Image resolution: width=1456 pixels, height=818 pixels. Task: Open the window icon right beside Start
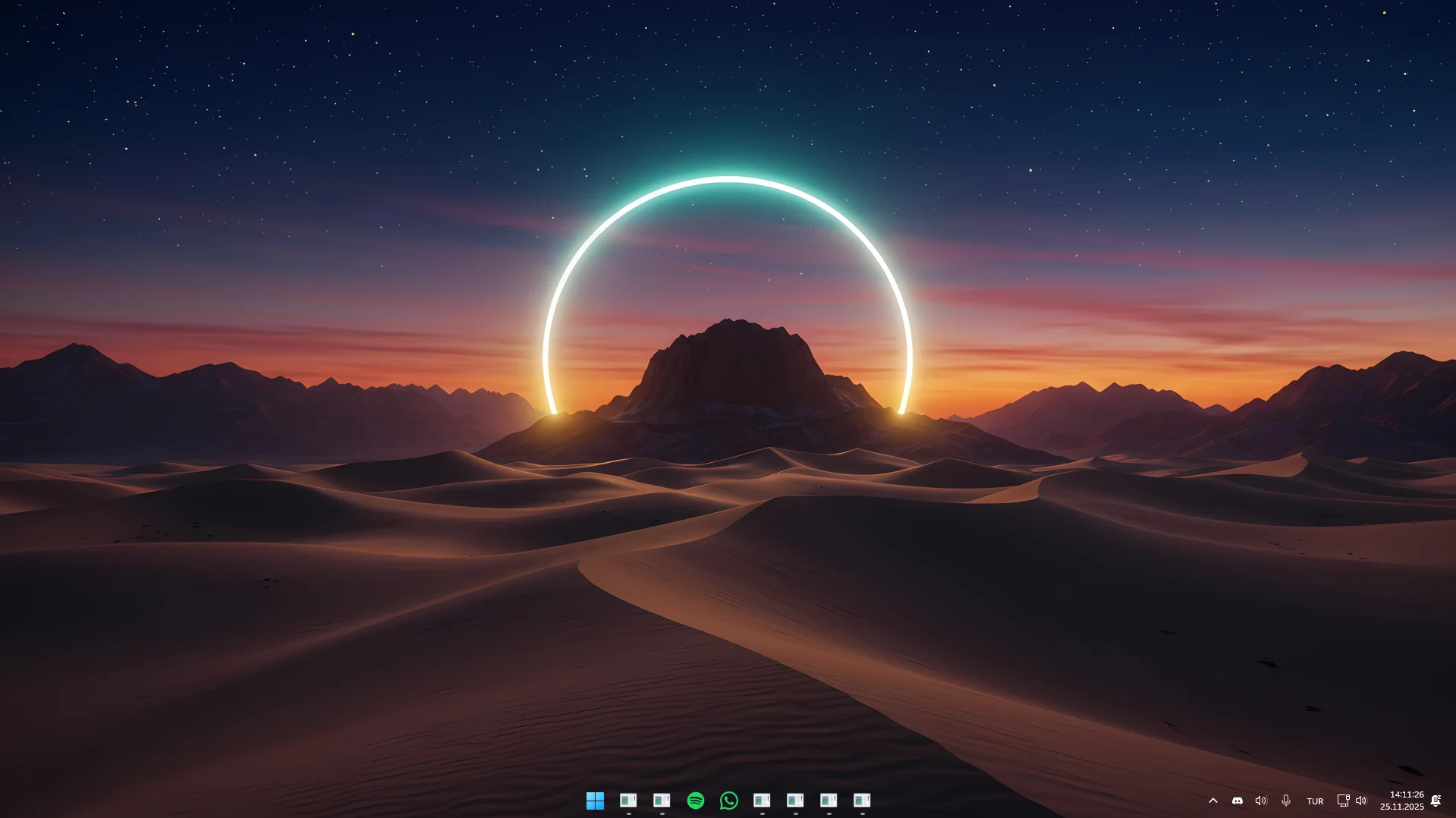[628, 801]
